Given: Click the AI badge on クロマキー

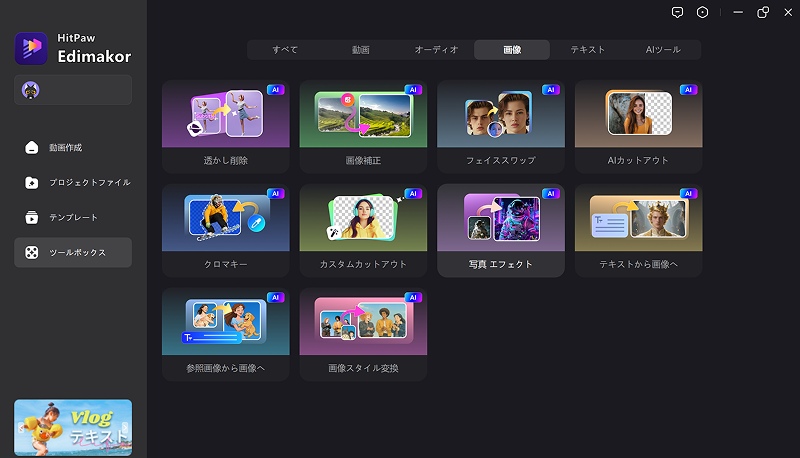Looking at the screenshot, I should 276,193.
